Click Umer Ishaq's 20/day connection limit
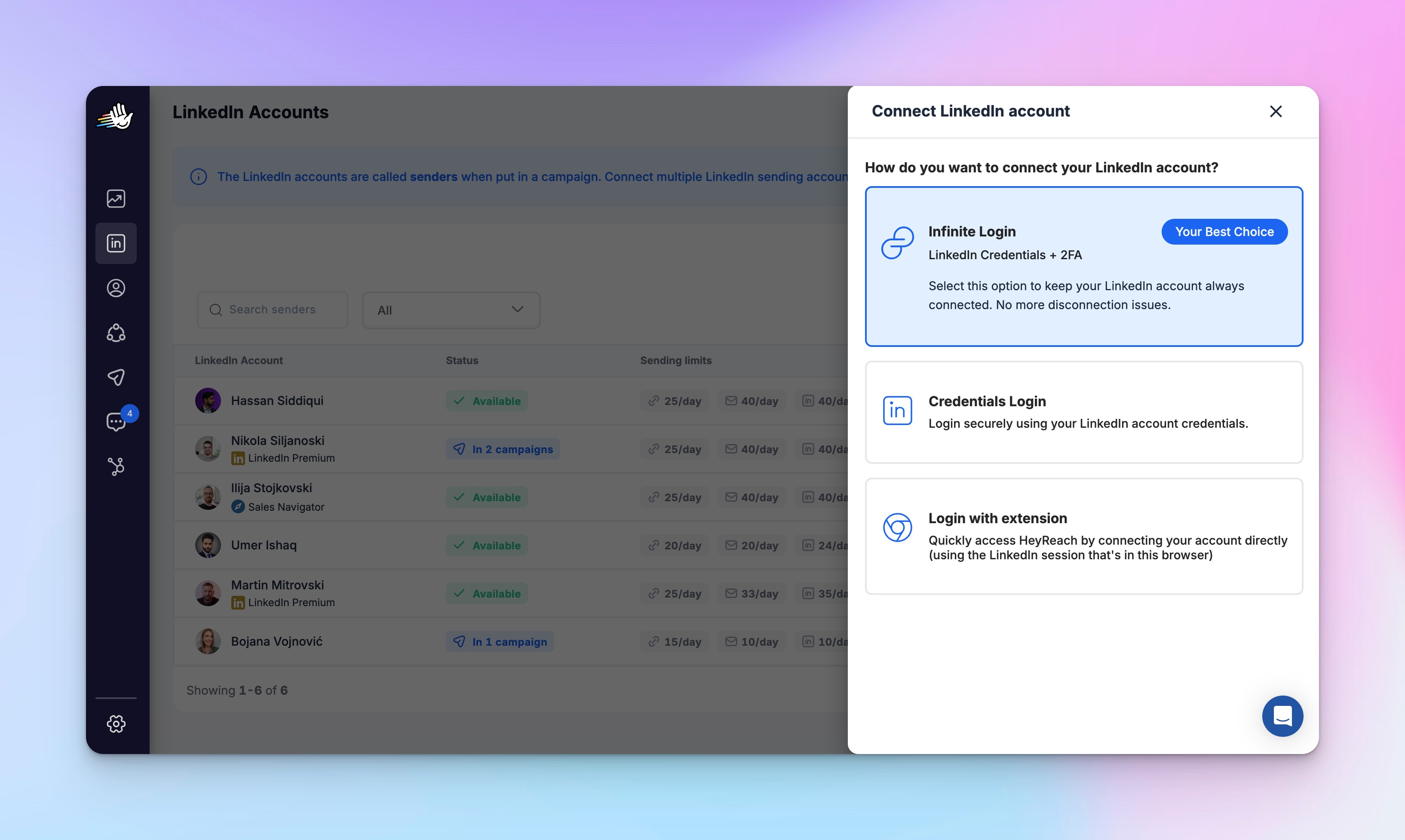 pos(674,545)
